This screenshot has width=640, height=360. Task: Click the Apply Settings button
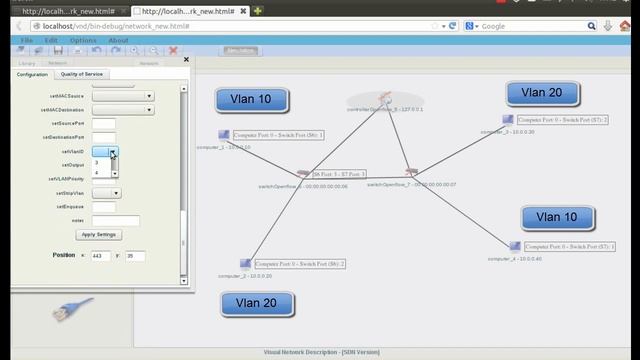(99, 235)
